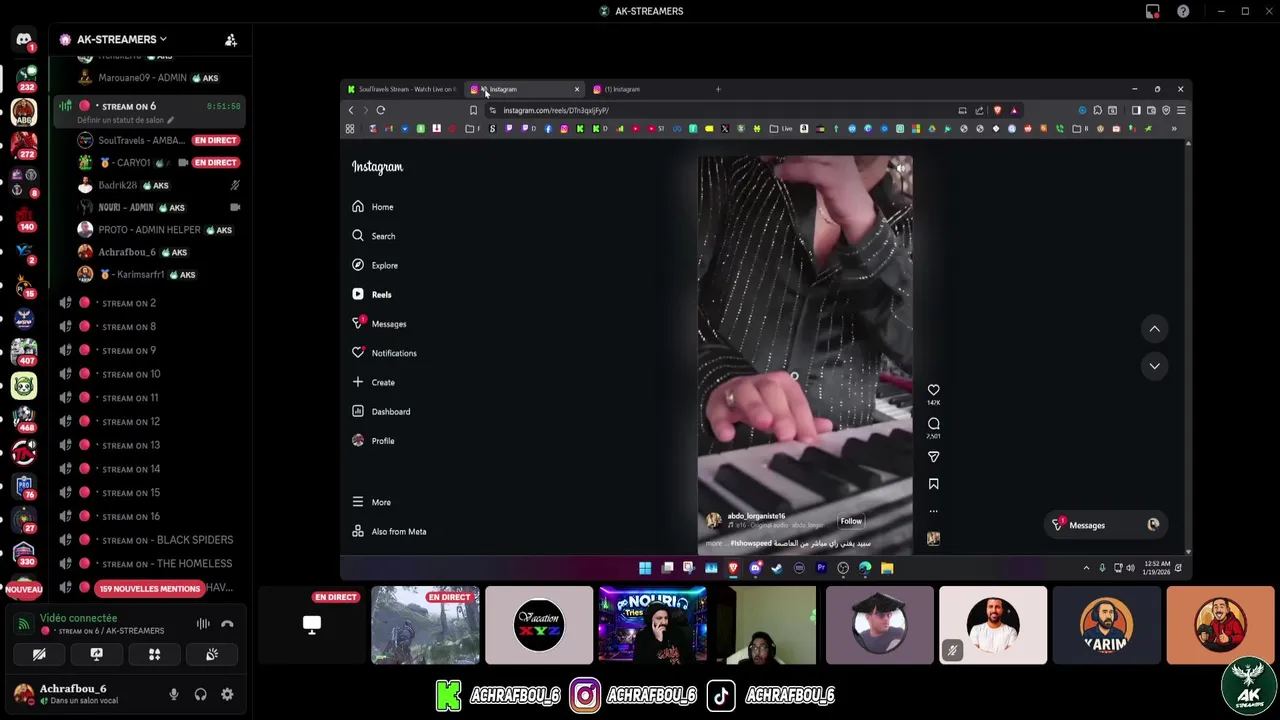
Task: Click the share screen button in voice panel
Action: pyautogui.click(x=96, y=654)
